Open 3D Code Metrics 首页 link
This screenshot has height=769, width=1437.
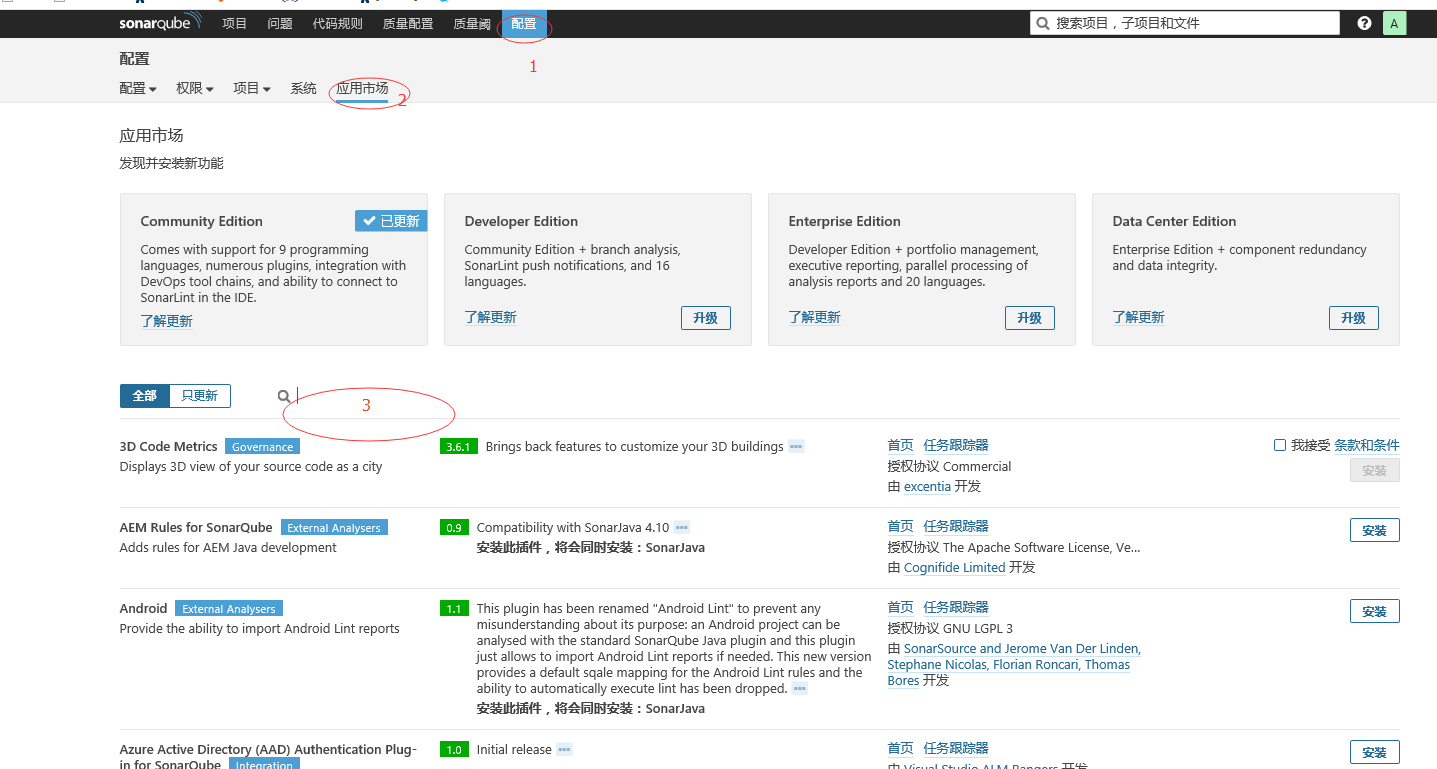coord(901,445)
